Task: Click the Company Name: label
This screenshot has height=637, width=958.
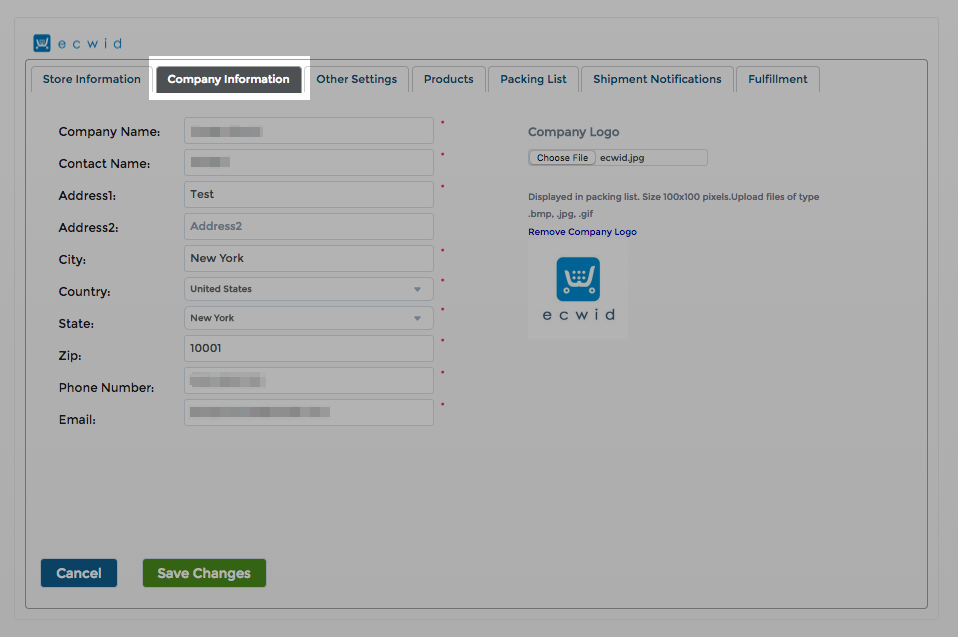Action: point(109,132)
